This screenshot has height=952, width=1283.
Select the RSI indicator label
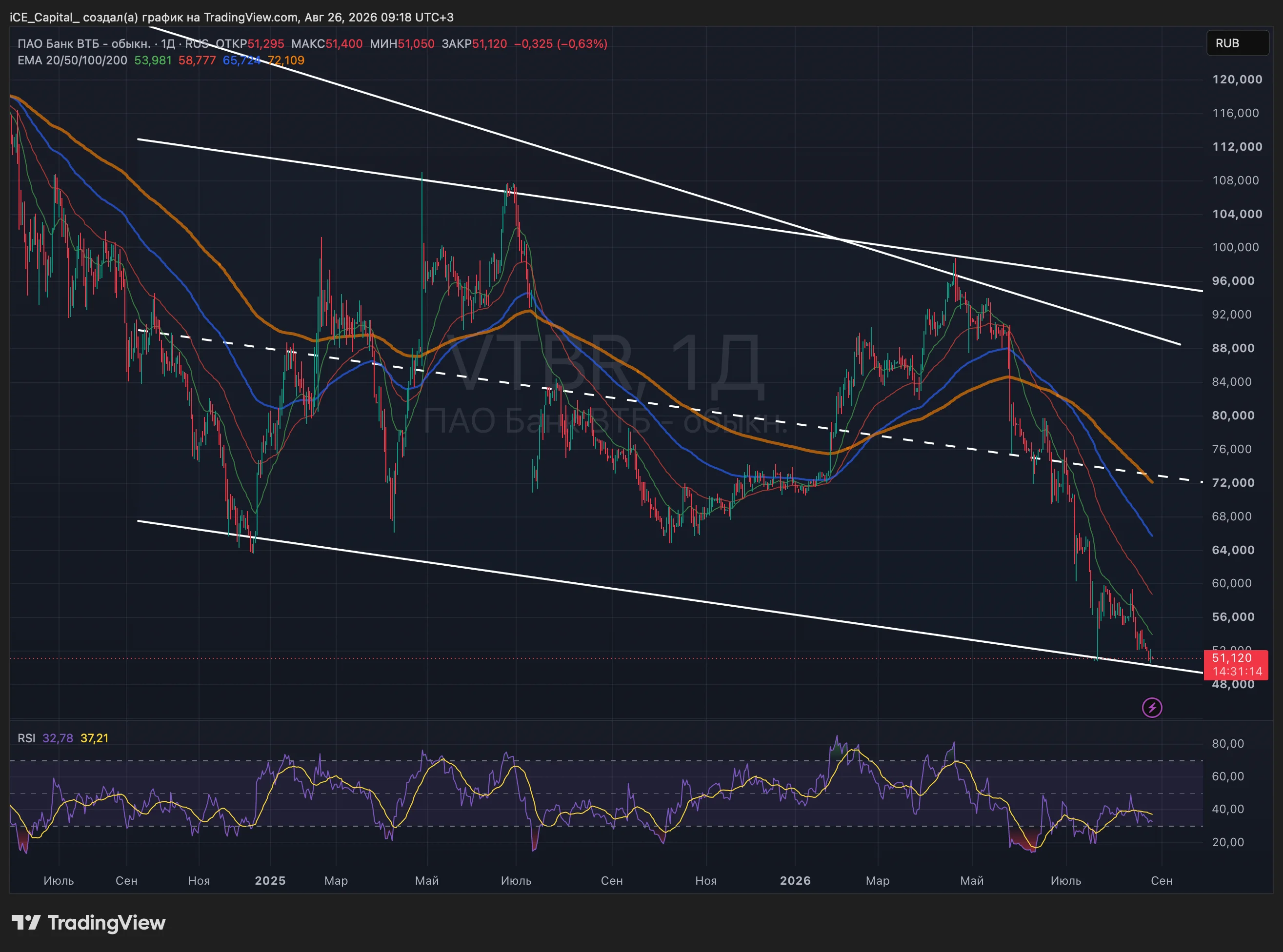(26, 738)
